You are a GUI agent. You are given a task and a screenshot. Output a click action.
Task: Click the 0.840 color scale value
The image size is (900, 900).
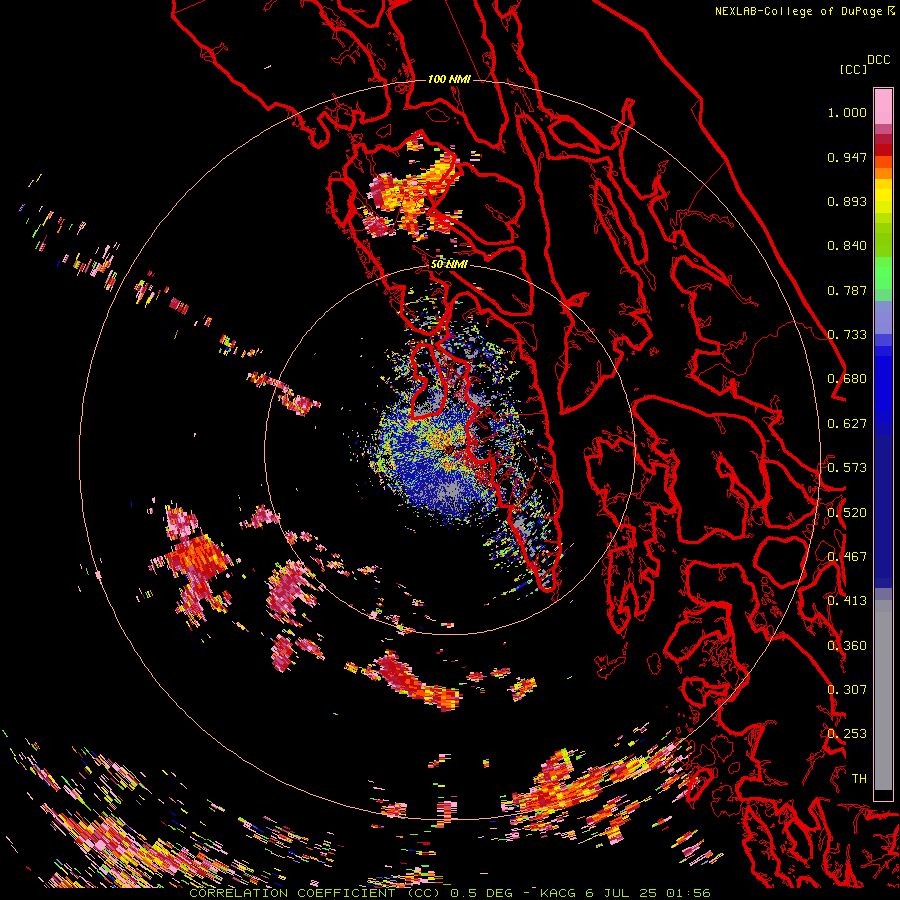847,246
